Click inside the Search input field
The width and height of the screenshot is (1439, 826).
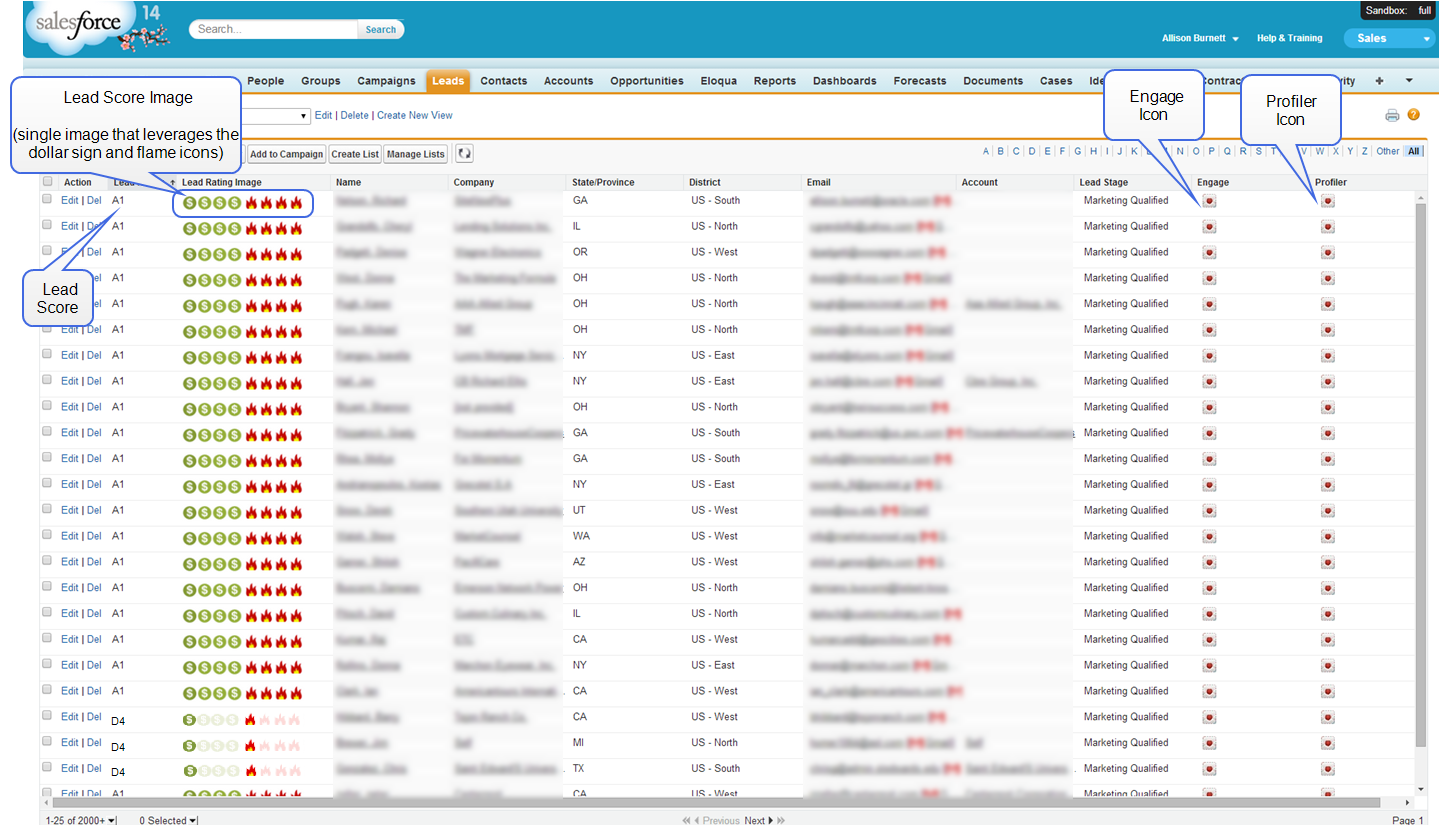[272, 29]
